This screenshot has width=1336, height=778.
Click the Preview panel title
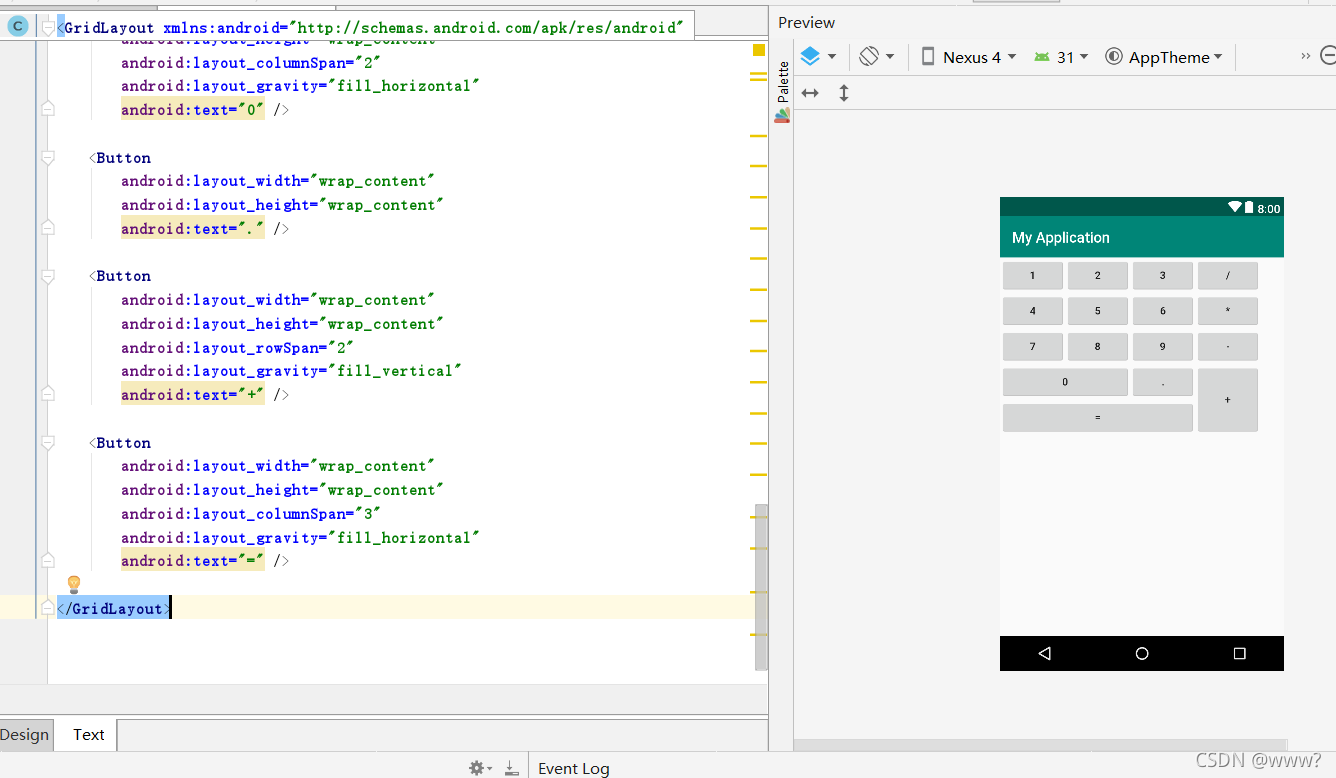click(x=806, y=22)
